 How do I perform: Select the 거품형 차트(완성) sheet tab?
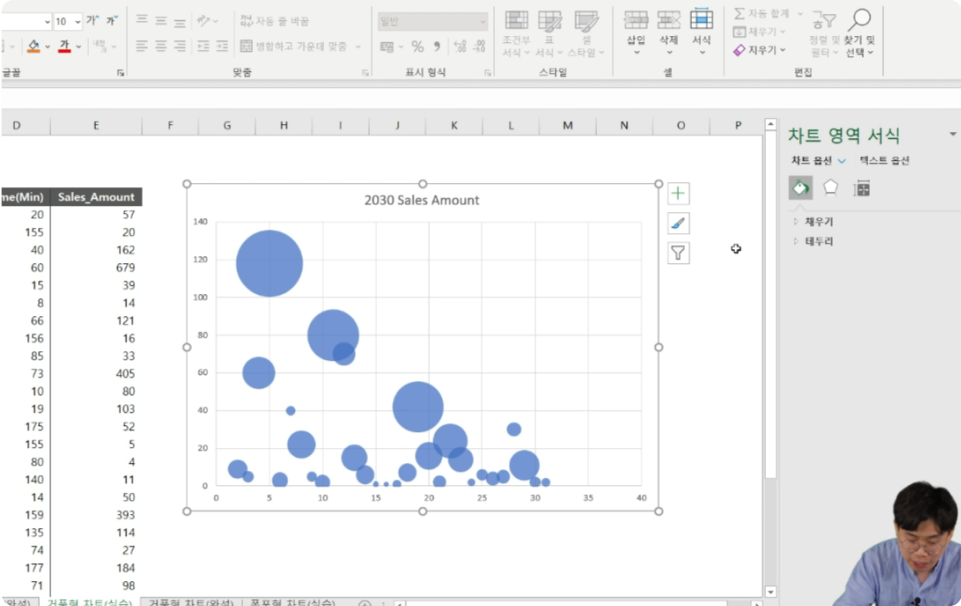pos(191,602)
